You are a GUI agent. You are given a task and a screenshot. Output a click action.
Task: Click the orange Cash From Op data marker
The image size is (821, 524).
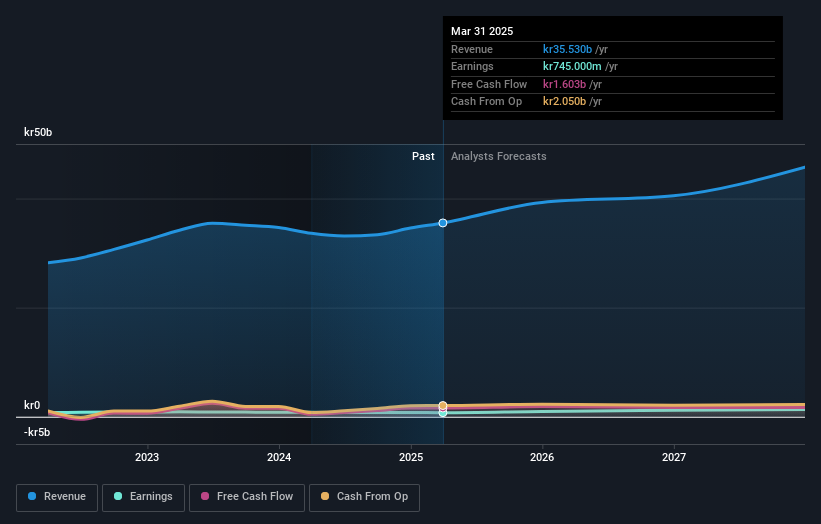click(x=443, y=405)
